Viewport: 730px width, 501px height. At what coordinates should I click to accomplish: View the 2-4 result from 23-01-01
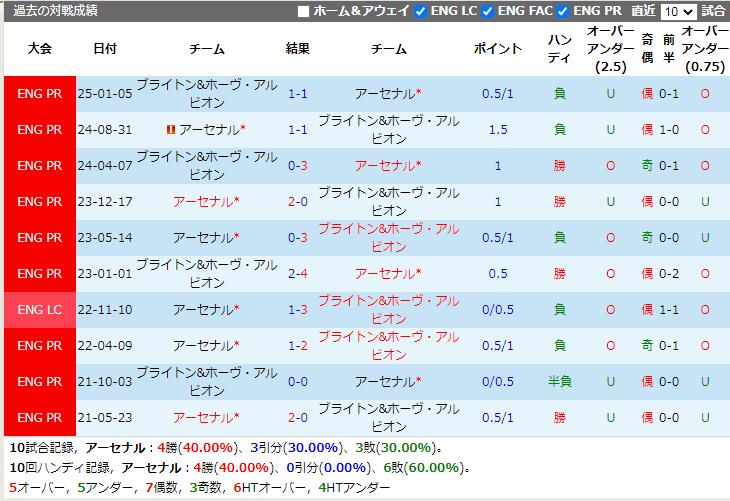[x=297, y=273]
